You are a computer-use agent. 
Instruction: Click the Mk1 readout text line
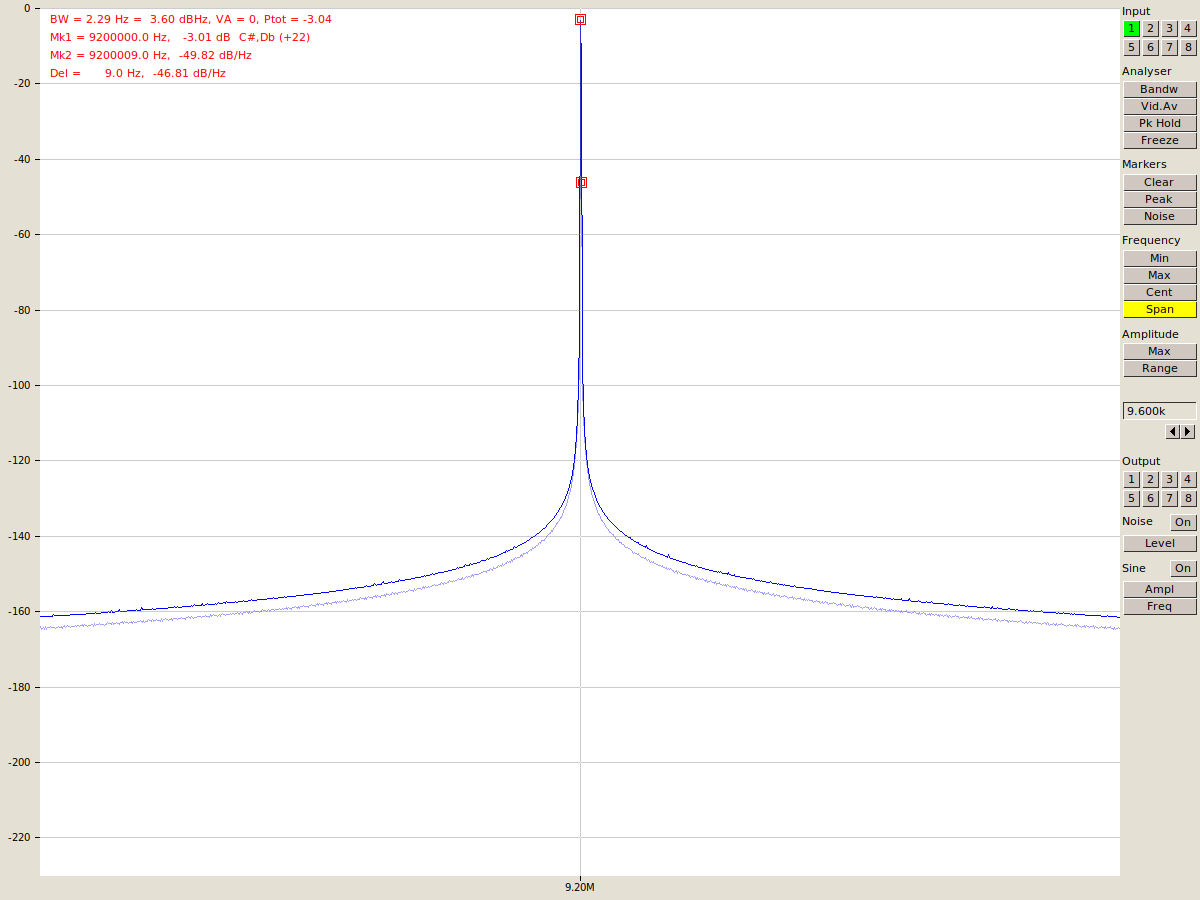(x=180, y=37)
